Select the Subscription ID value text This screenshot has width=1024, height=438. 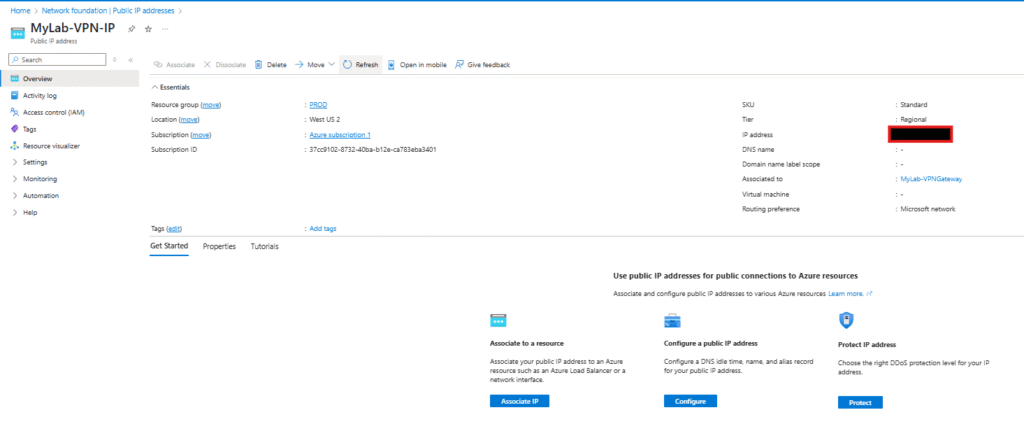(373, 149)
